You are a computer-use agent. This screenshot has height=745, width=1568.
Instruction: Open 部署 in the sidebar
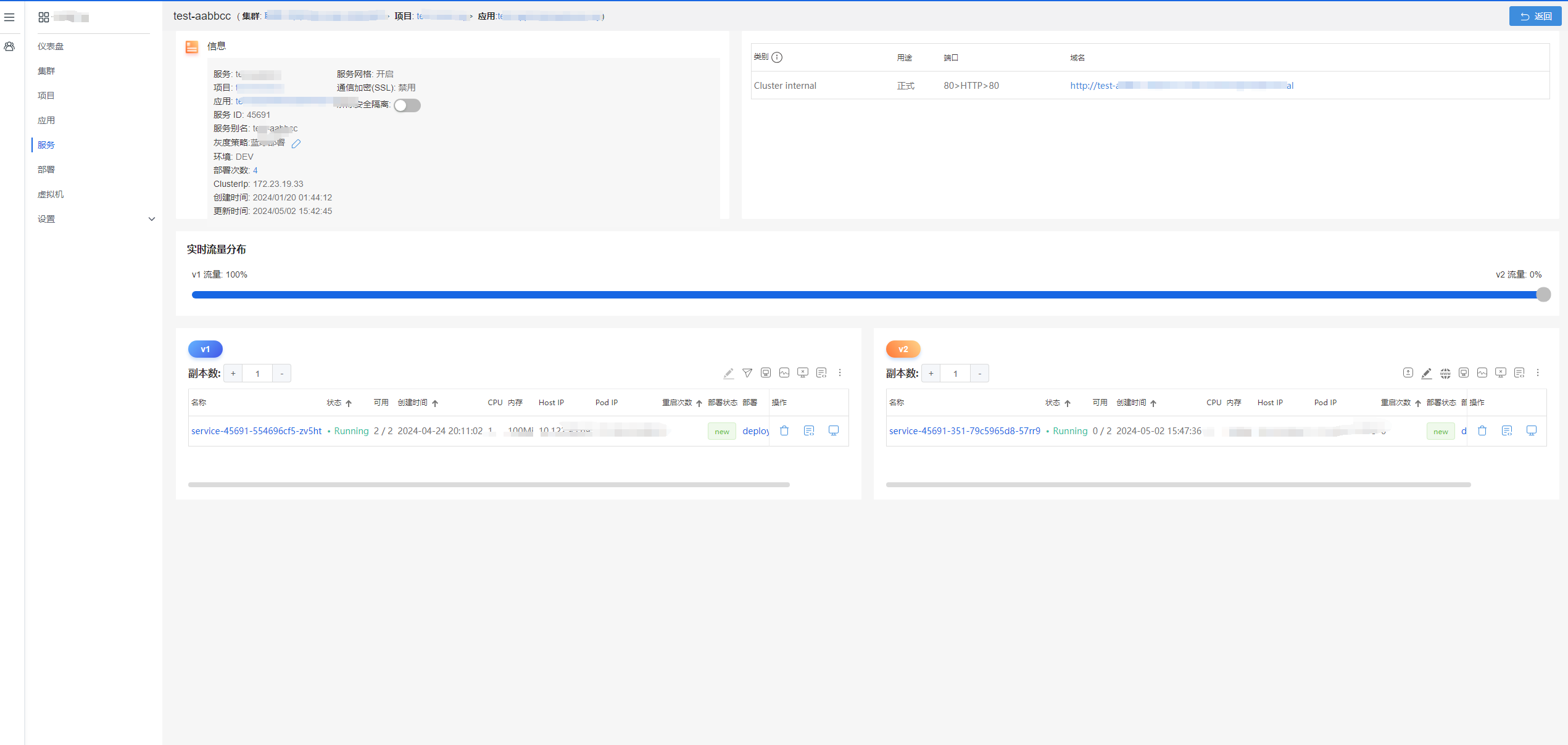46,170
